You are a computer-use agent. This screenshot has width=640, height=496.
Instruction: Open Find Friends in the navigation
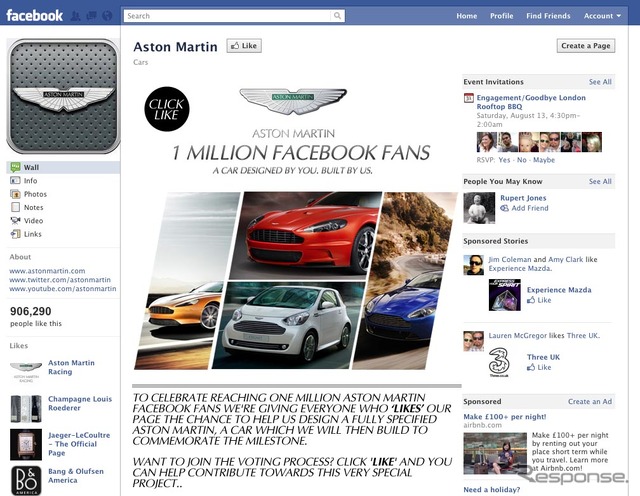click(548, 16)
